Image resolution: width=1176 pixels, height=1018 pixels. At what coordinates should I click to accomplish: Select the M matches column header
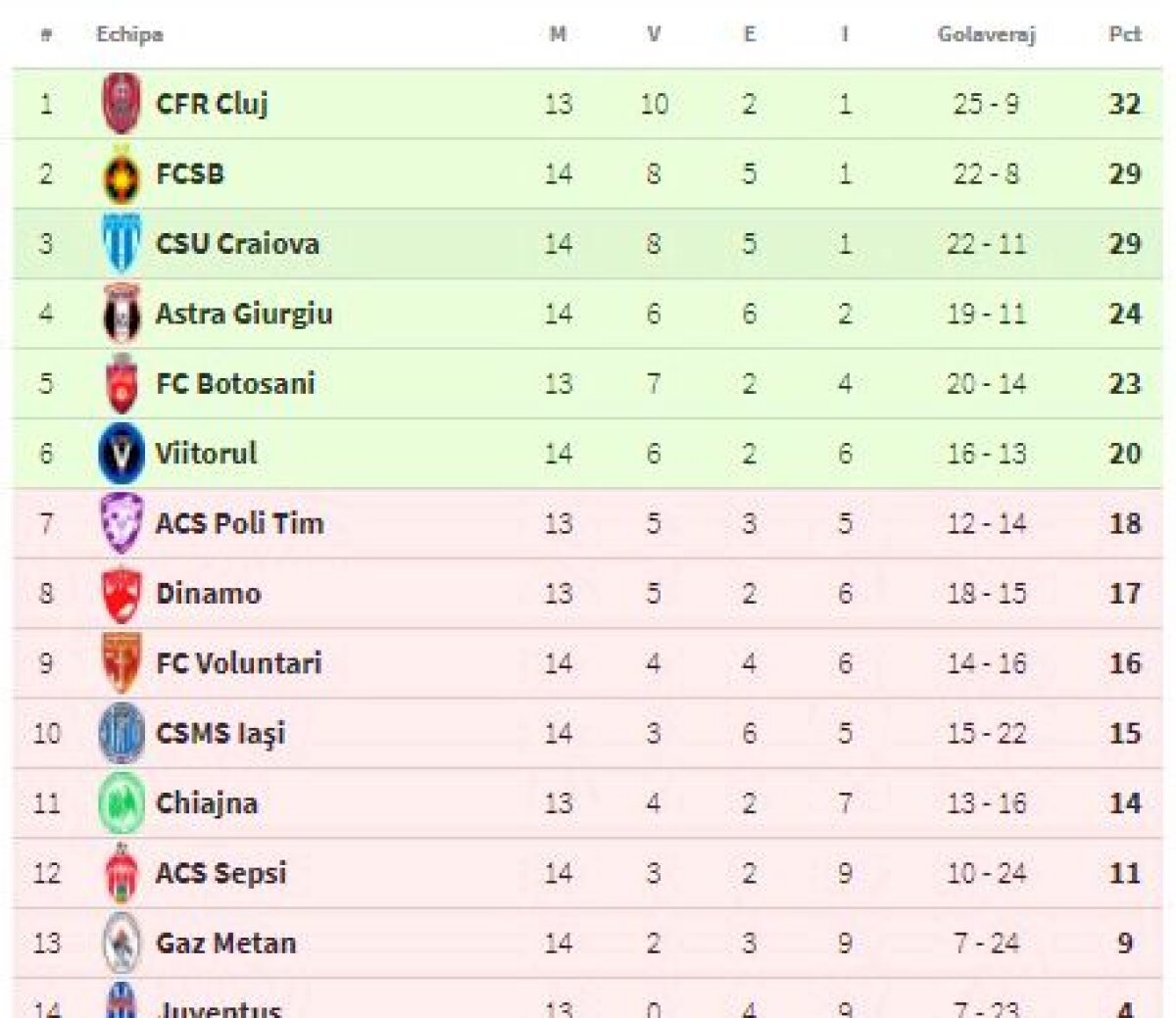pyautogui.click(x=558, y=34)
